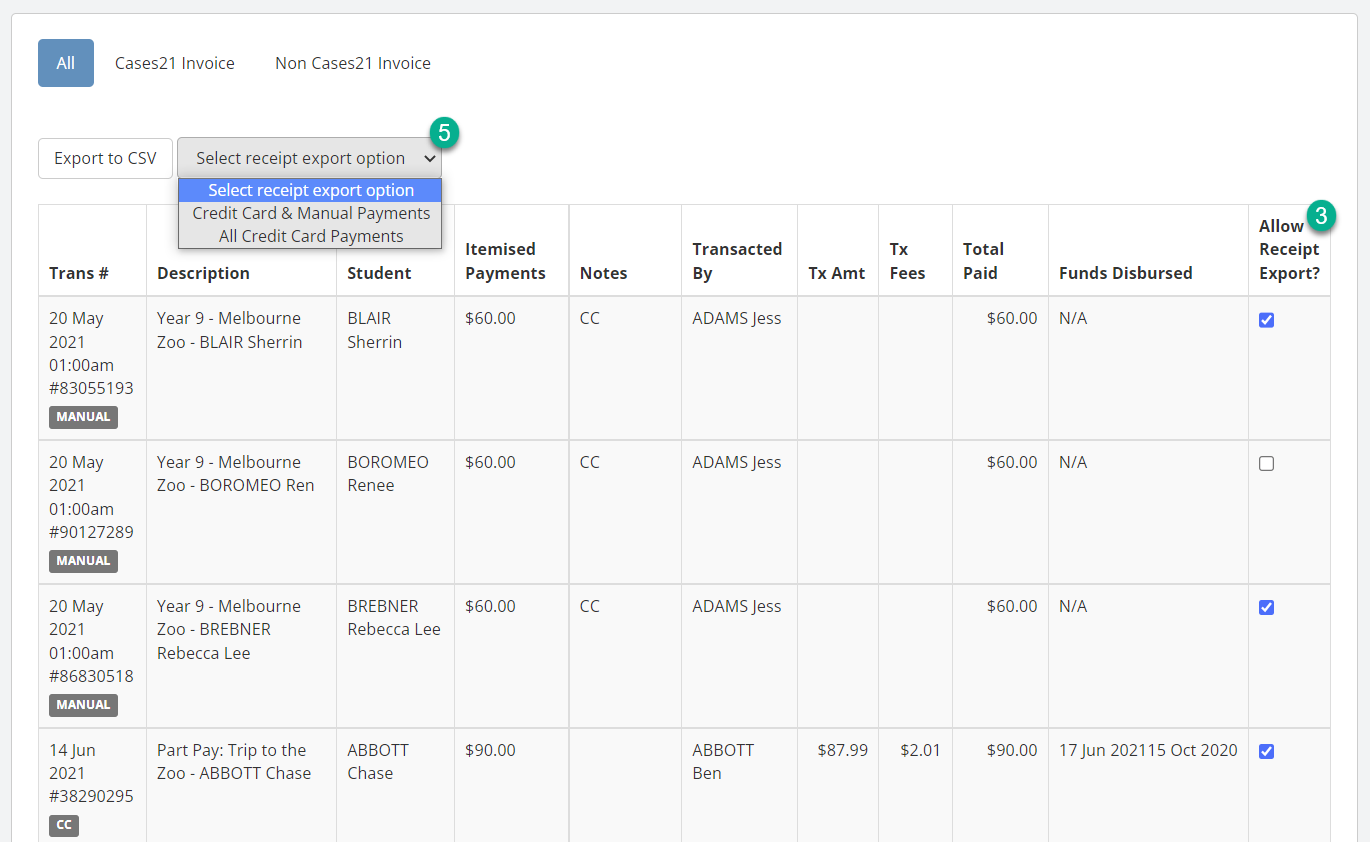Select "All Credit Card Payments" from the dropdown
The width and height of the screenshot is (1370, 842).
(310, 234)
